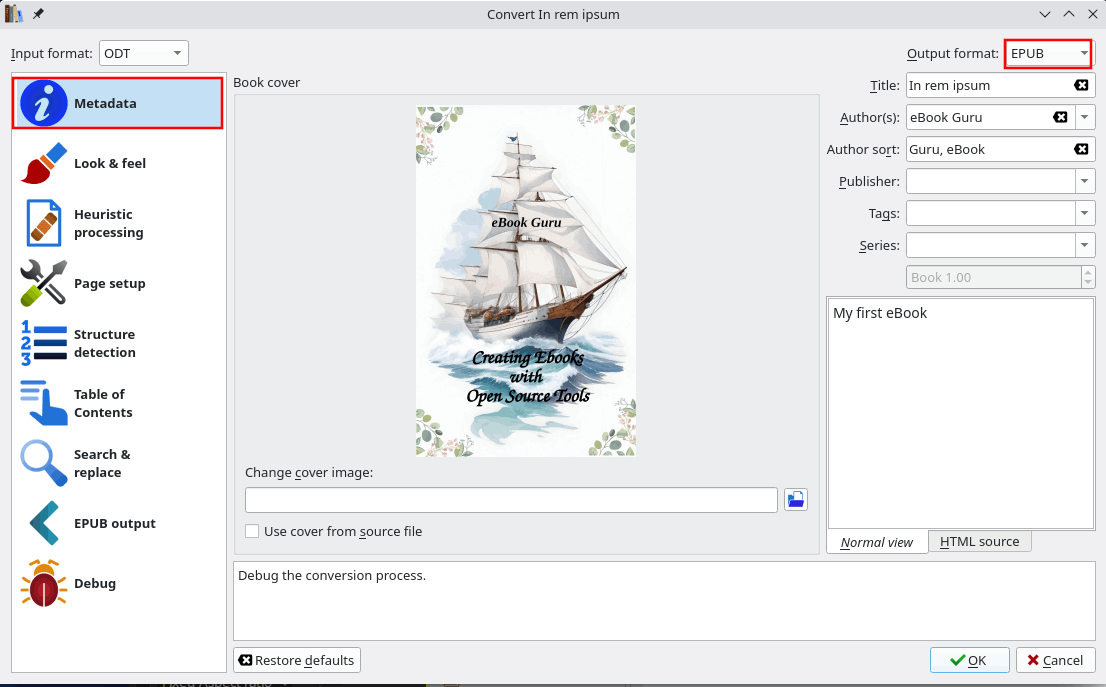Open Page setup tools icon
This screenshot has width=1106, height=687.
point(44,283)
